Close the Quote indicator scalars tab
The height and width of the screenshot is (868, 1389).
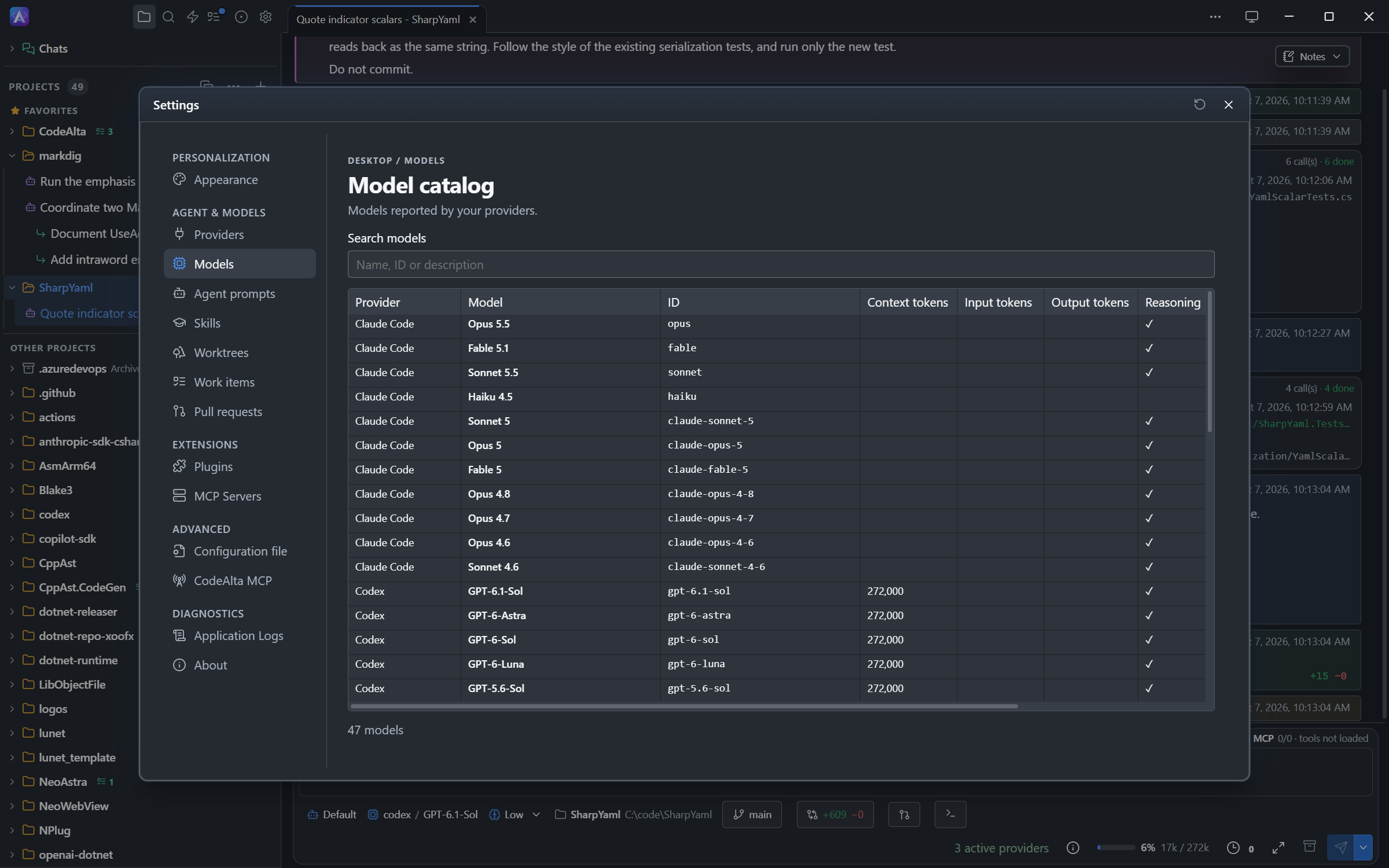click(x=473, y=19)
